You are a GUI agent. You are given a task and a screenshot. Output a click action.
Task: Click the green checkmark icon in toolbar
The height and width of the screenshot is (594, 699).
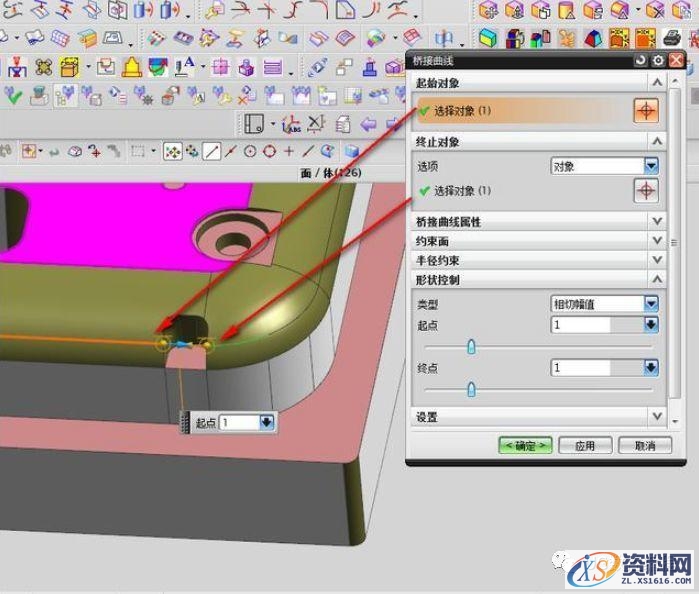15,96
